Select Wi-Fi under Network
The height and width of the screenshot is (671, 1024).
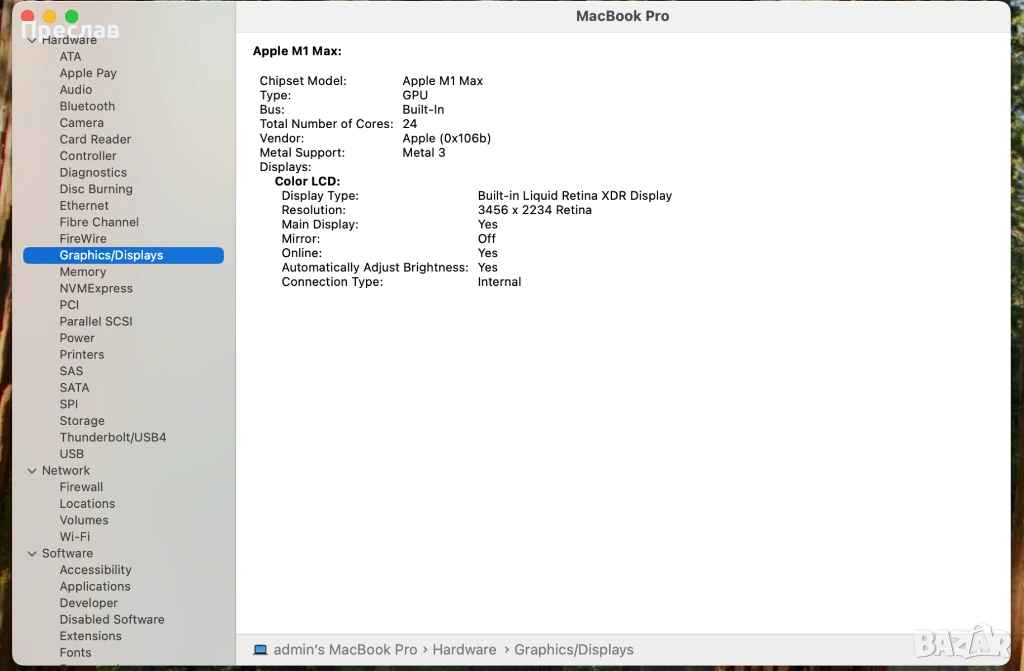pos(74,537)
